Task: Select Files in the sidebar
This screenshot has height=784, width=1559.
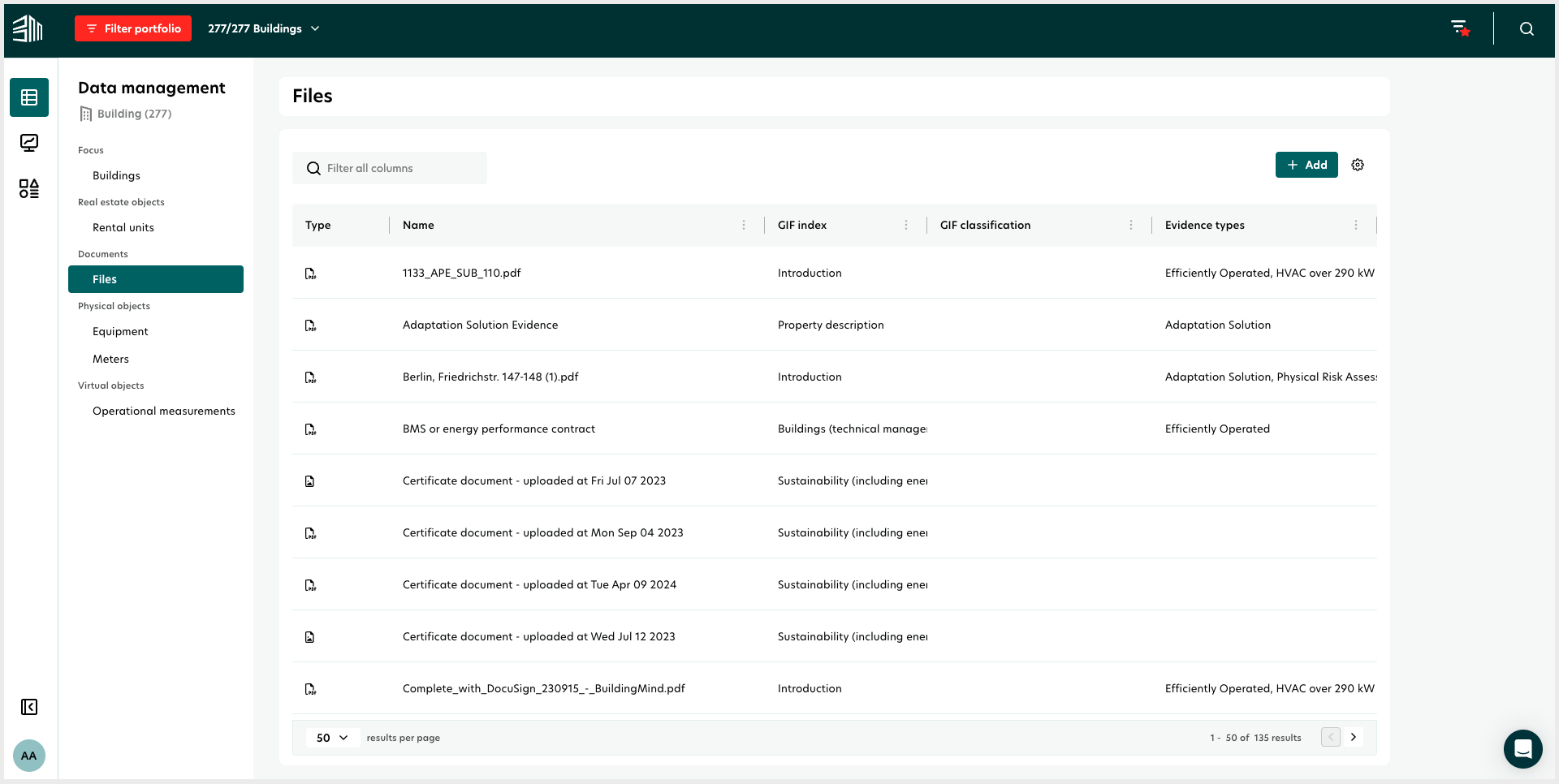Action: point(156,279)
